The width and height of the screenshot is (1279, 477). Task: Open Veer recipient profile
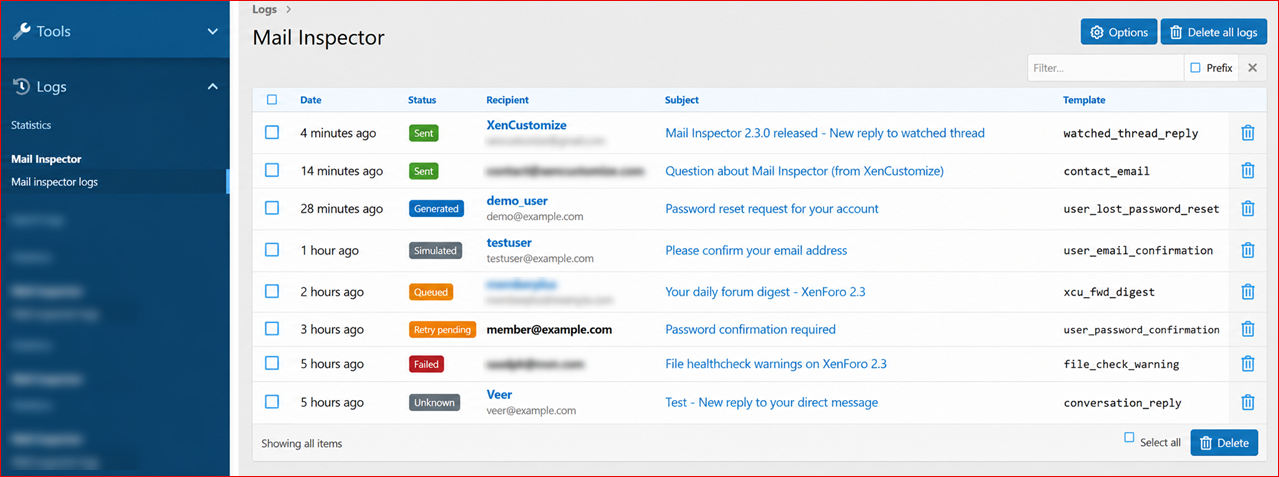(499, 395)
